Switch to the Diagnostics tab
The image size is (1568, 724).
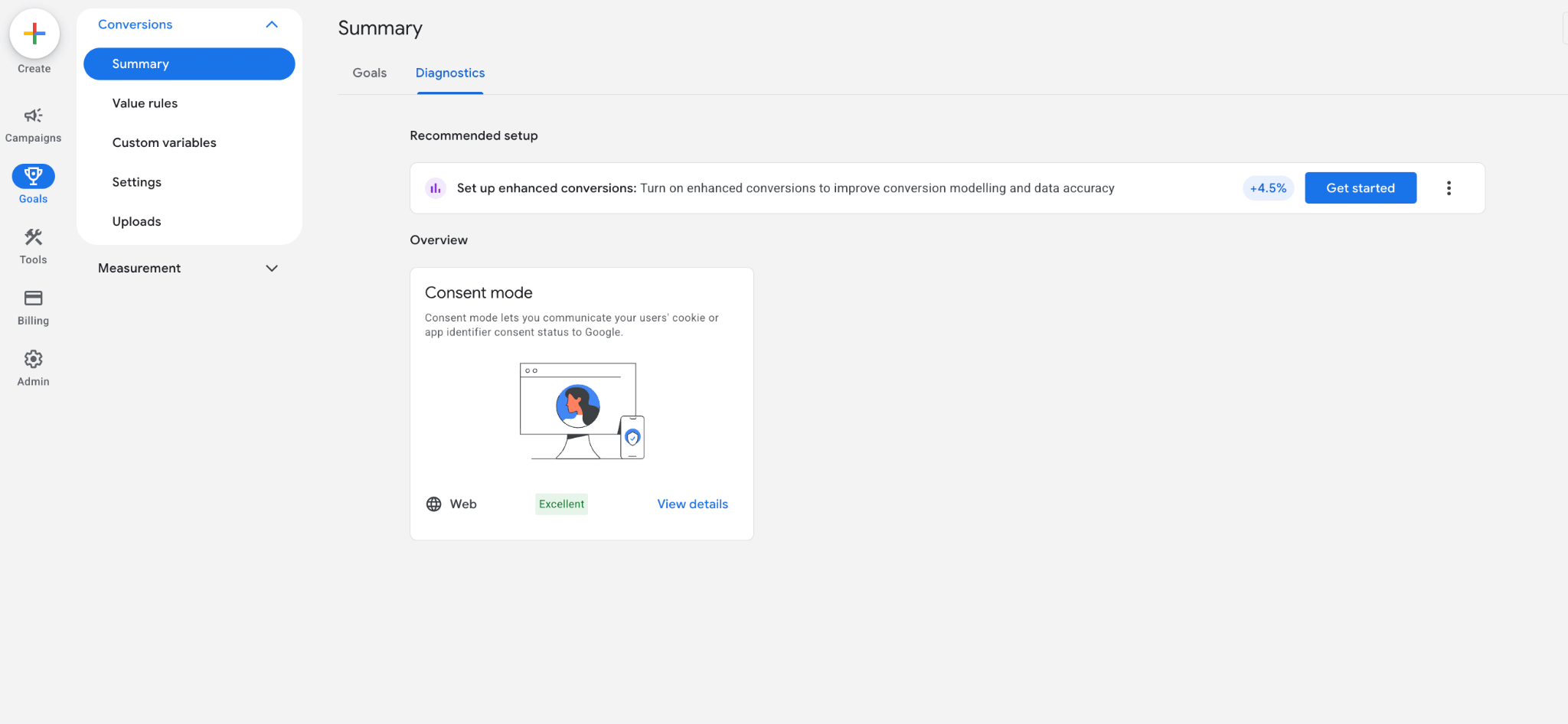[x=450, y=73]
